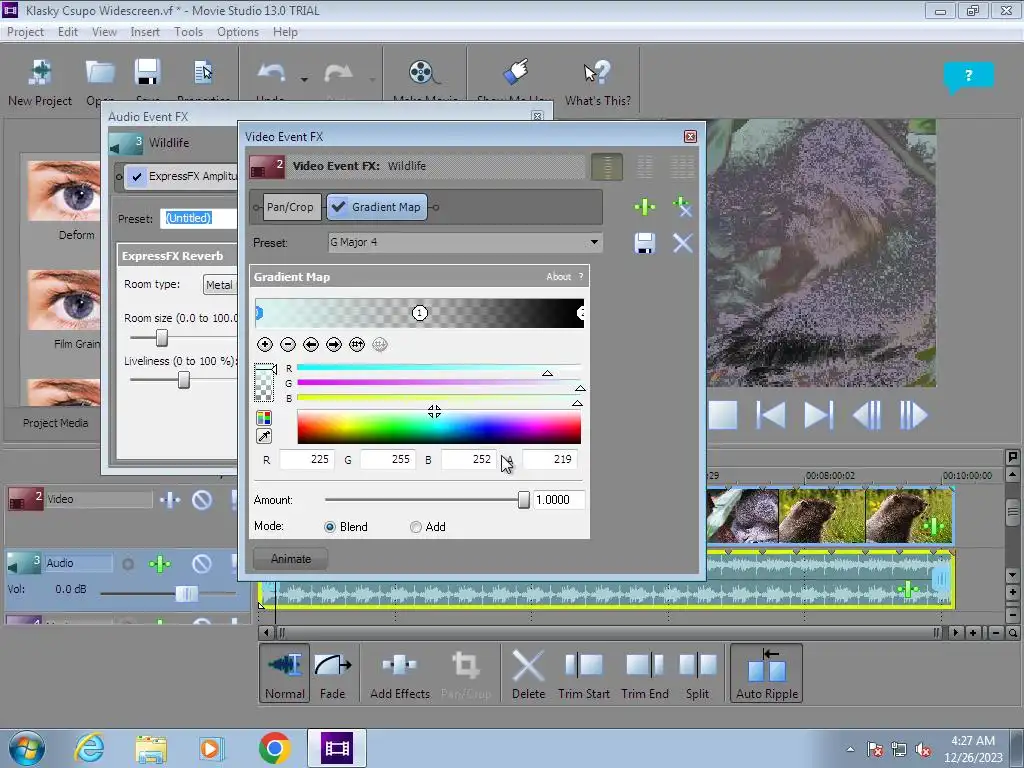Click the add gradient control point icon

pos(265,344)
